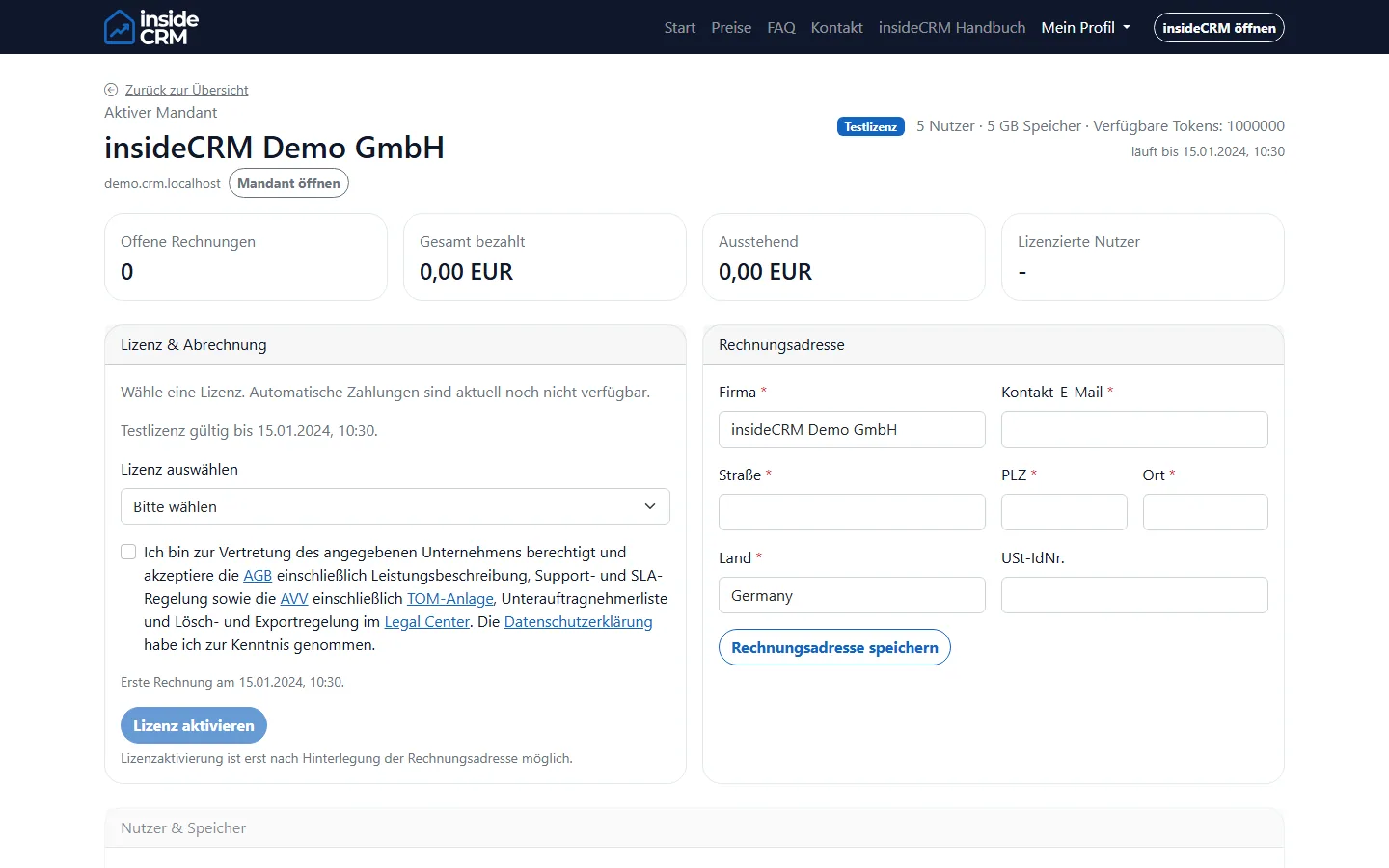1389x868 pixels.
Task: Click the läuft bis 15.01.2024 expiry text
Action: [1208, 151]
